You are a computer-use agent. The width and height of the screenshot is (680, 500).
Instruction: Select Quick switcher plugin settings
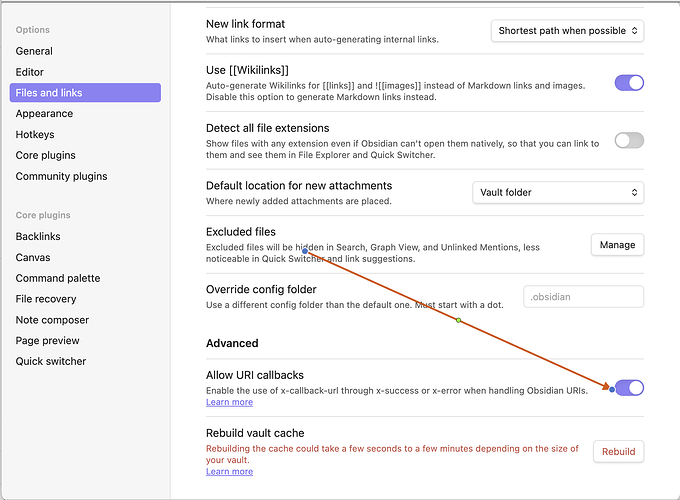click(x=51, y=361)
